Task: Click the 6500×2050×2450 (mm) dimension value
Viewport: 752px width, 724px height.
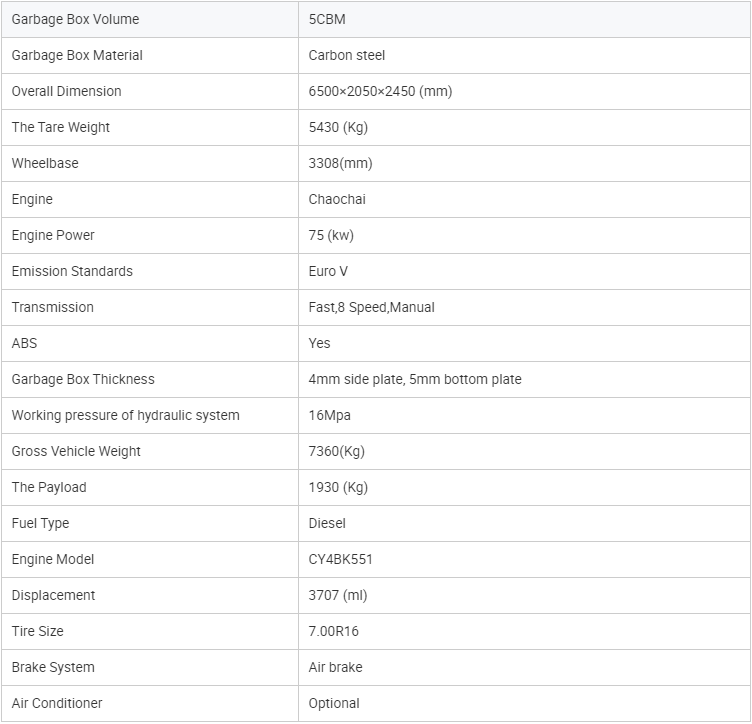Action: tap(380, 92)
